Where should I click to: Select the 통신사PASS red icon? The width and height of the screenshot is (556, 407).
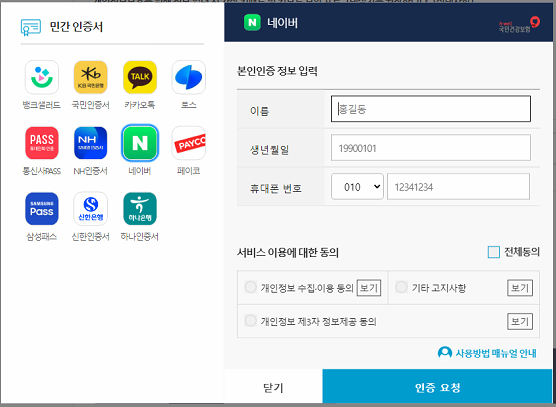click(42, 143)
